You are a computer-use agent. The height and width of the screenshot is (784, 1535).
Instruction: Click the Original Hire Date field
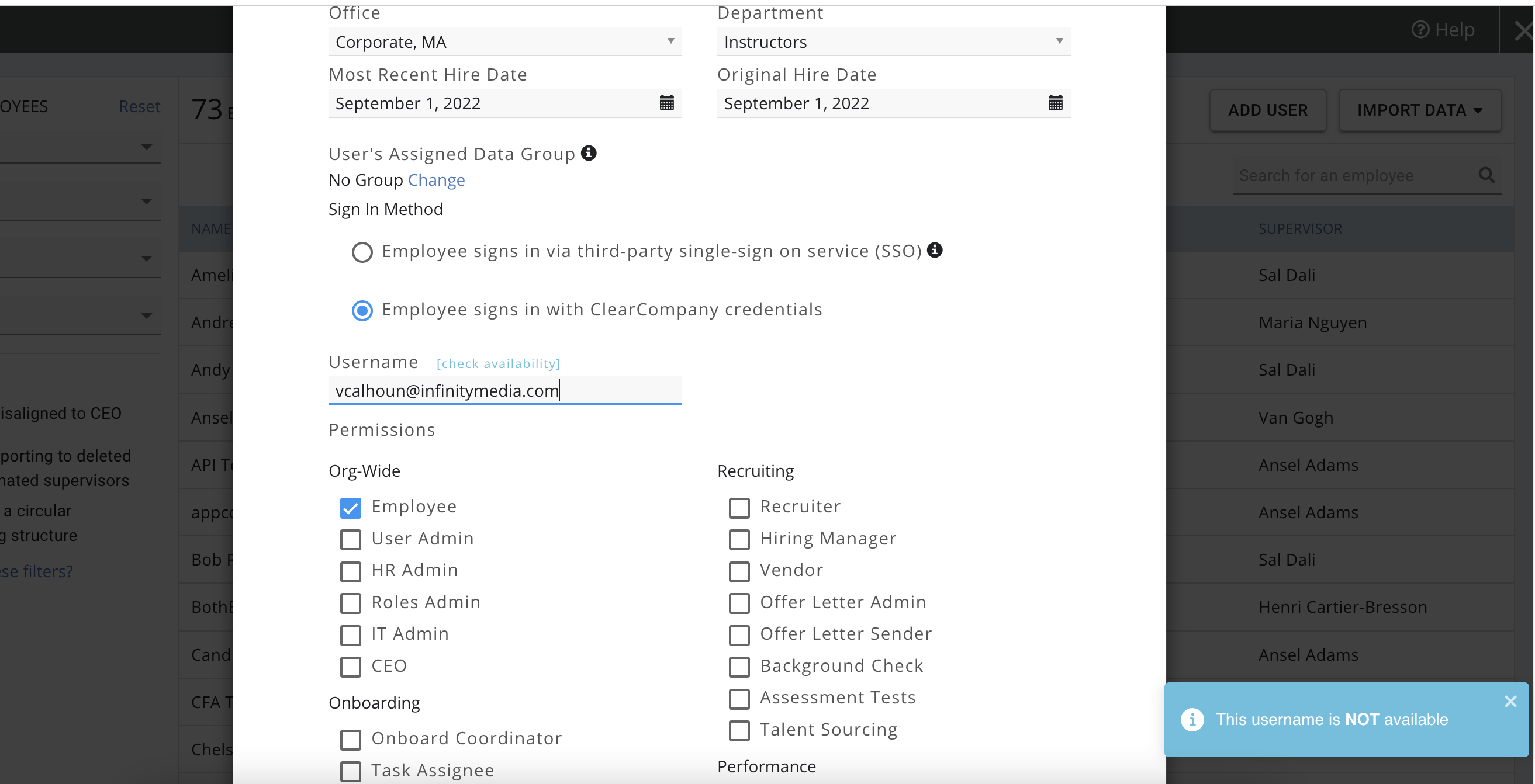[x=893, y=103]
